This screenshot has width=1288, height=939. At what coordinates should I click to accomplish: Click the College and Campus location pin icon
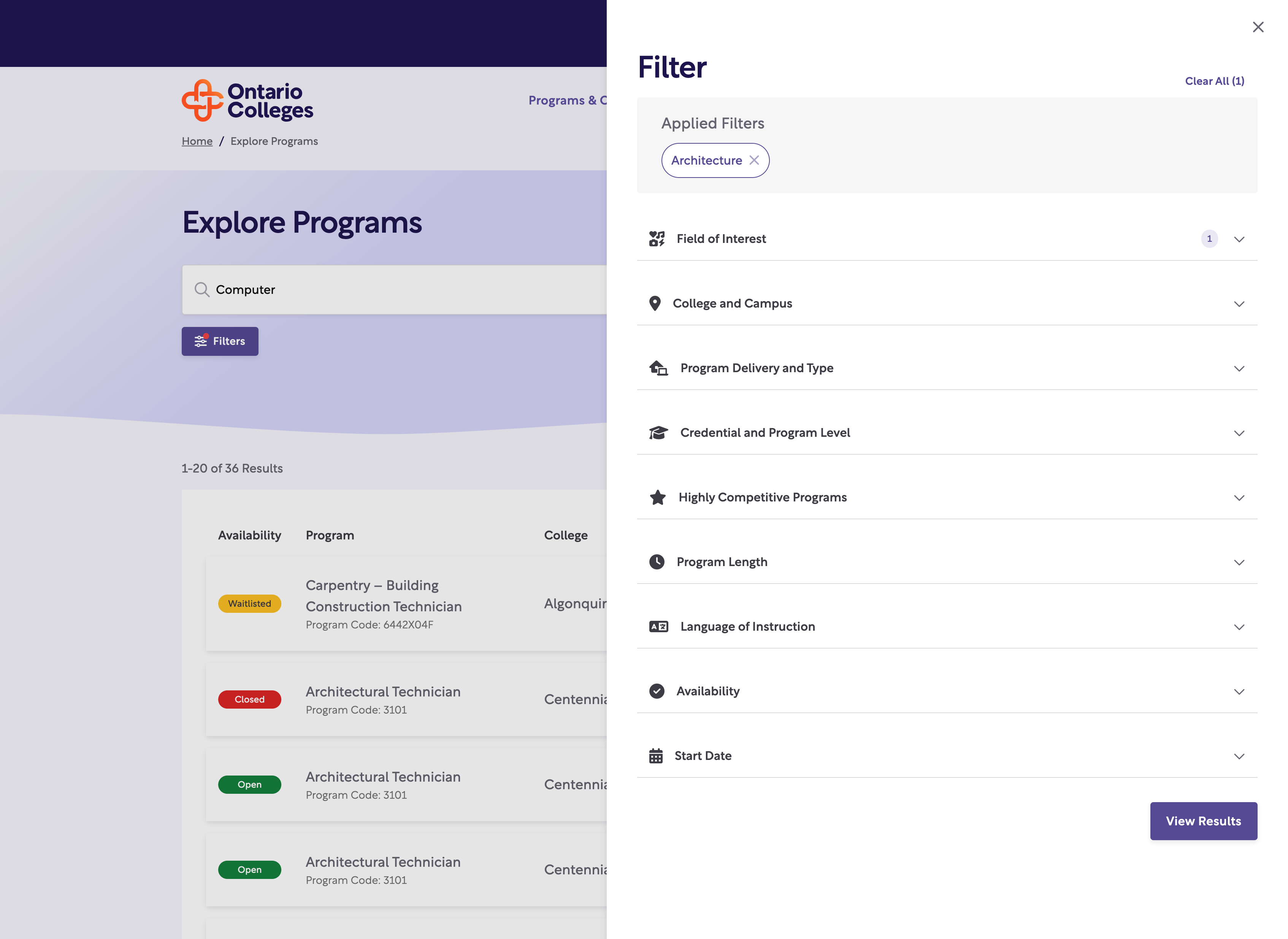[655, 303]
